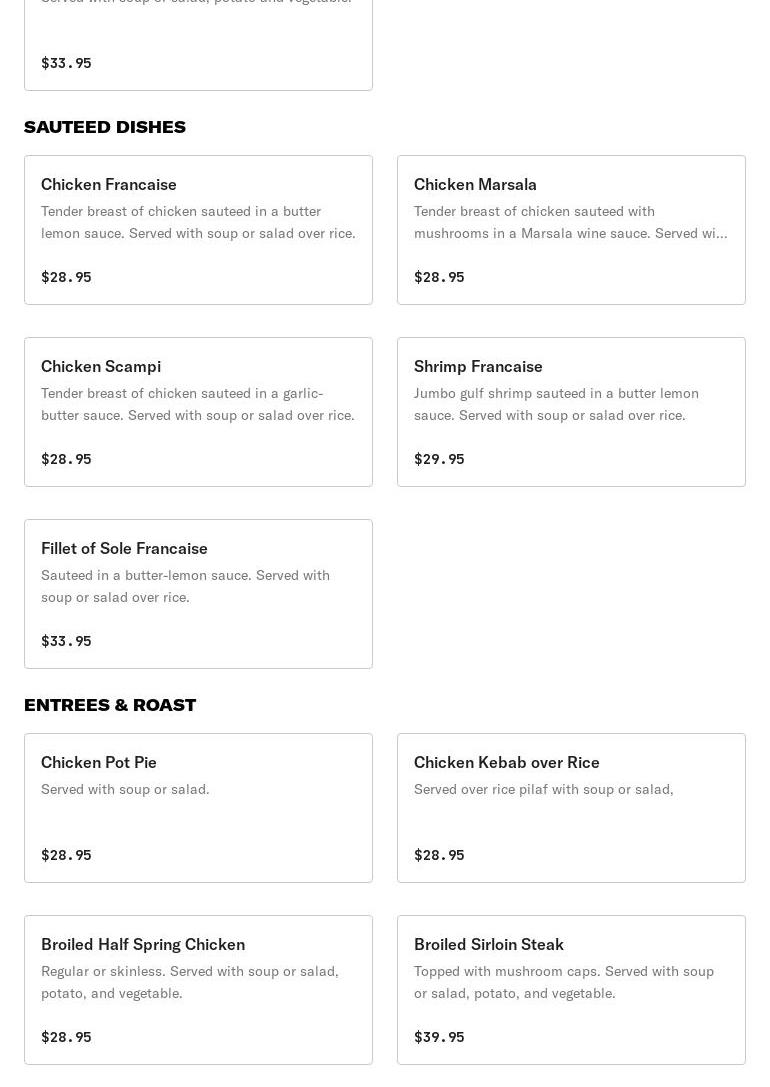Click Chicken Pot Pie's $28.95 price
This screenshot has width=770, height=1087.
[x=66, y=855]
